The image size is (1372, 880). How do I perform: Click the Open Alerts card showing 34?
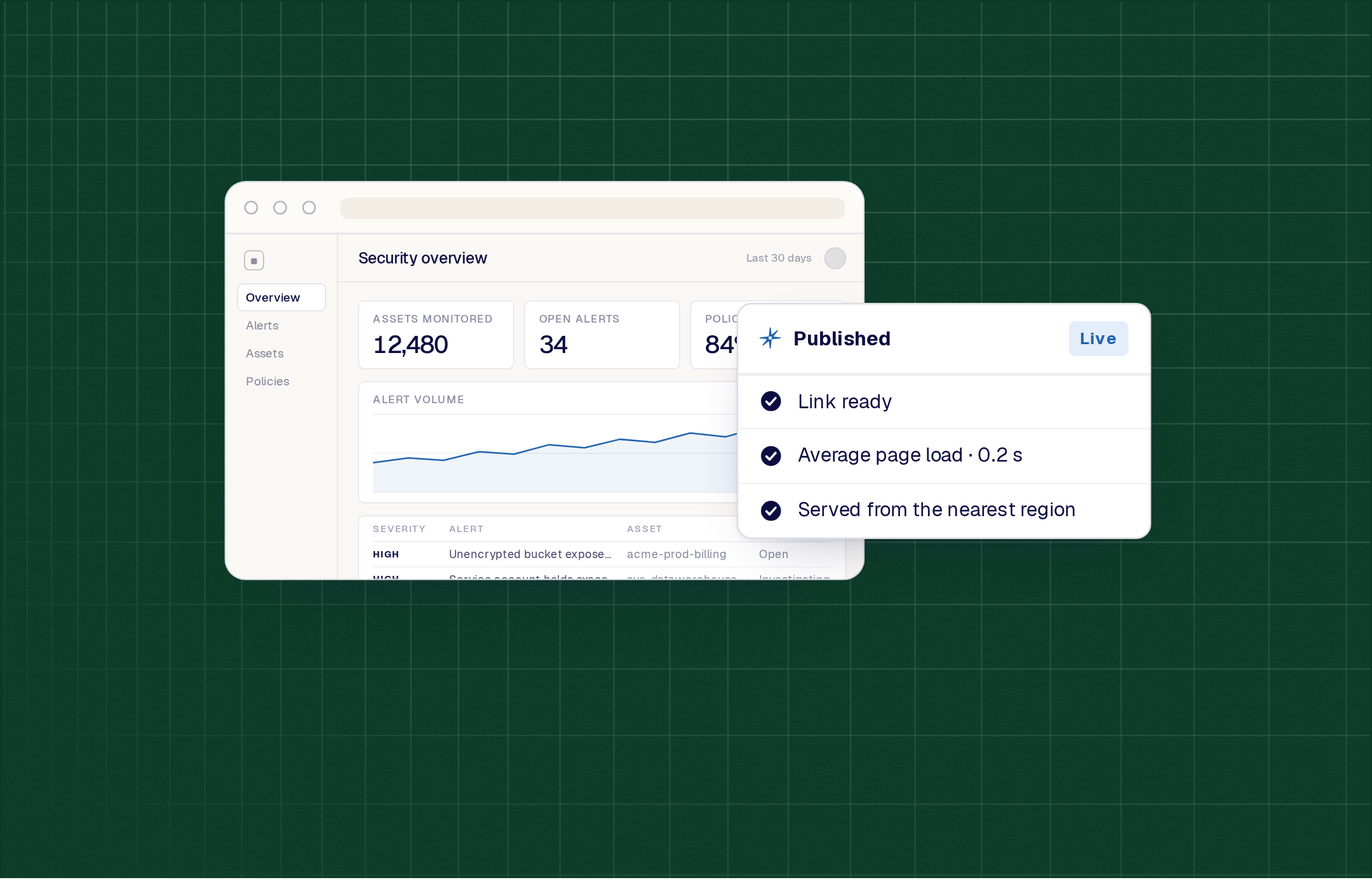(x=602, y=335)
